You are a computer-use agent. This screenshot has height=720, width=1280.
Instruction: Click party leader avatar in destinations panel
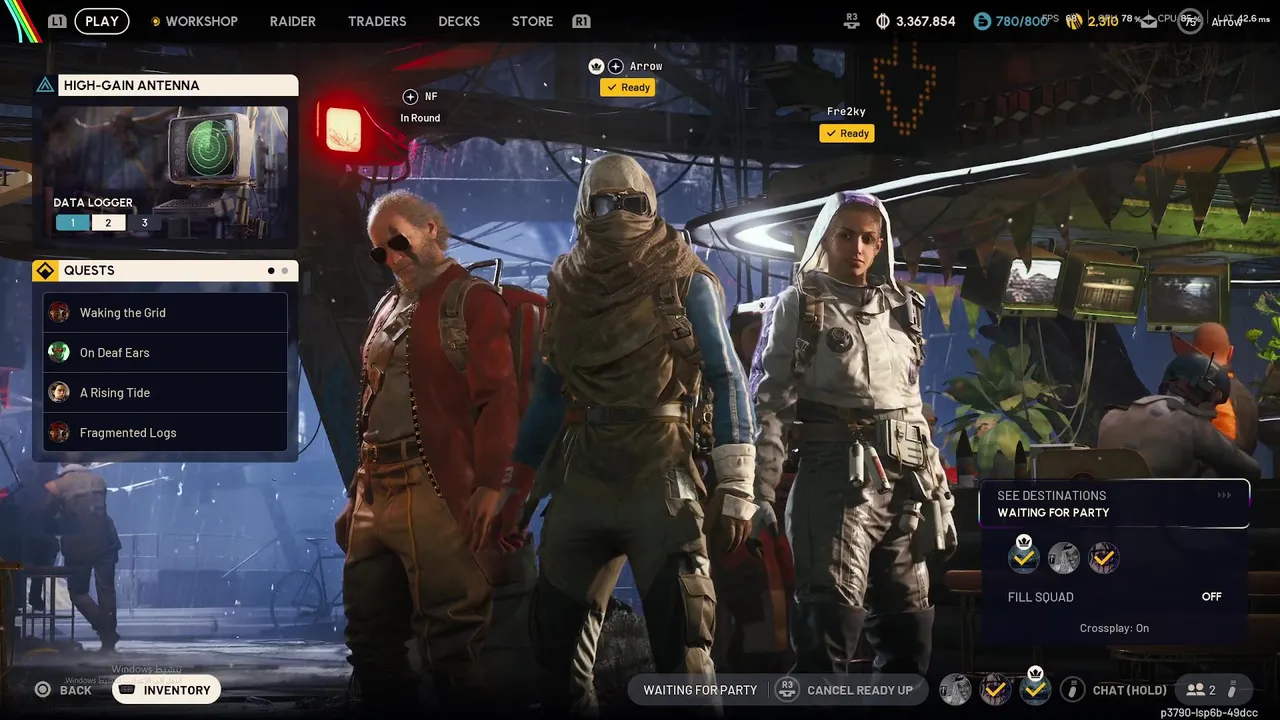pos(1024,558)
